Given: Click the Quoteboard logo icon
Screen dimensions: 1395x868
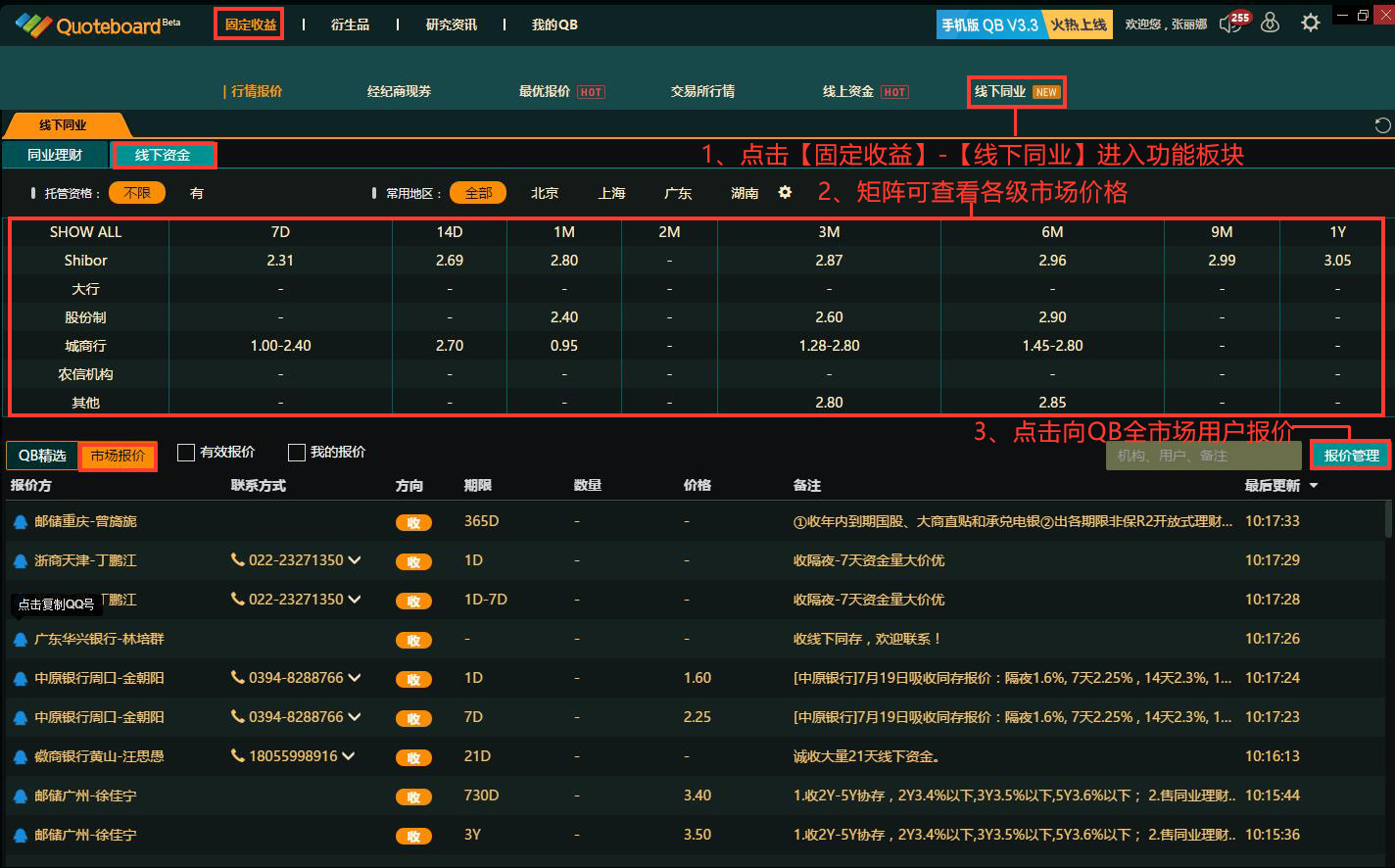Looking at the screenshot, I should coord(31,24).
